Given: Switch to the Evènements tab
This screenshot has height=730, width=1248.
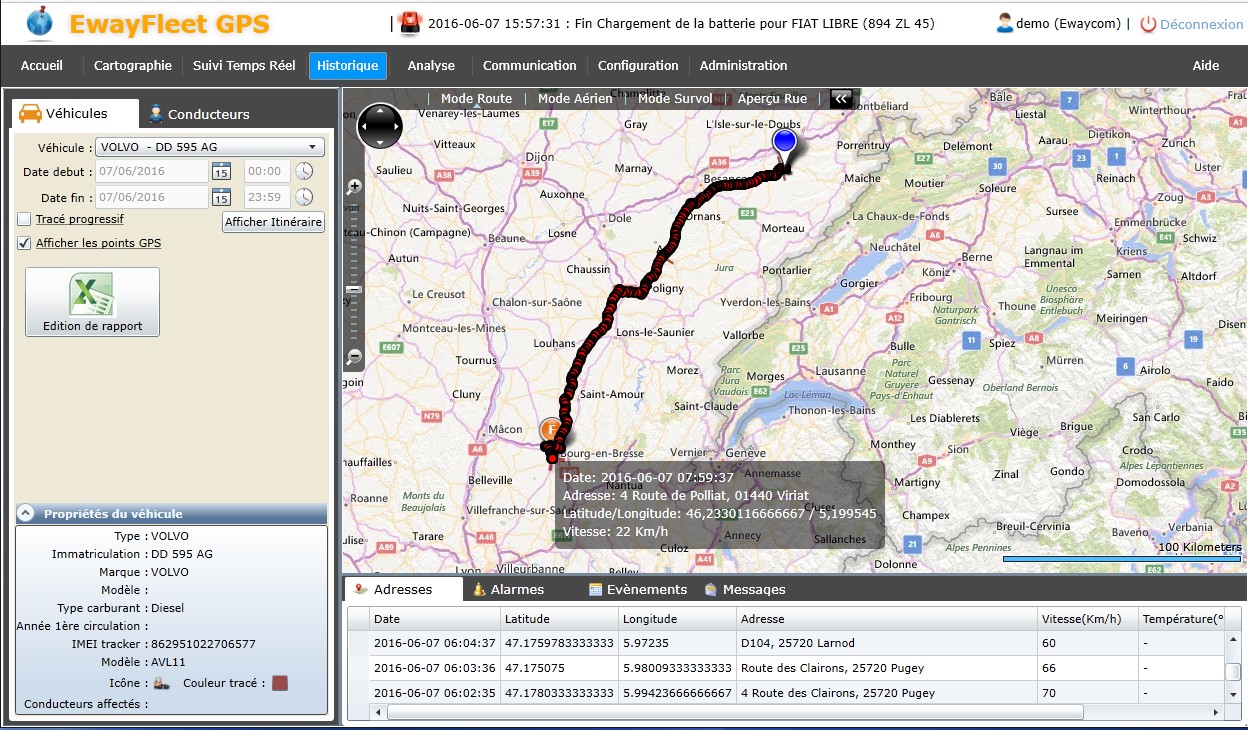Looking at the screenshot, I should click(x=637, y=590).
